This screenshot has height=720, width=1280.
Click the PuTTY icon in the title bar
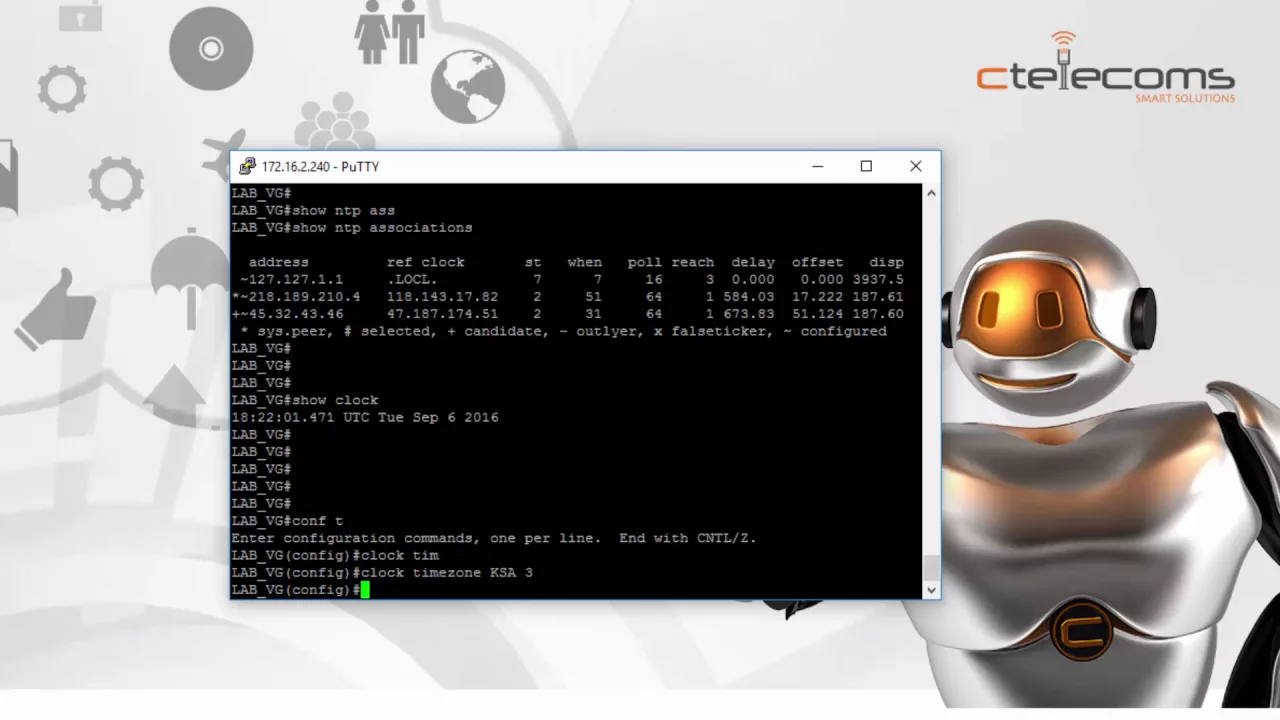coord(247,166)
